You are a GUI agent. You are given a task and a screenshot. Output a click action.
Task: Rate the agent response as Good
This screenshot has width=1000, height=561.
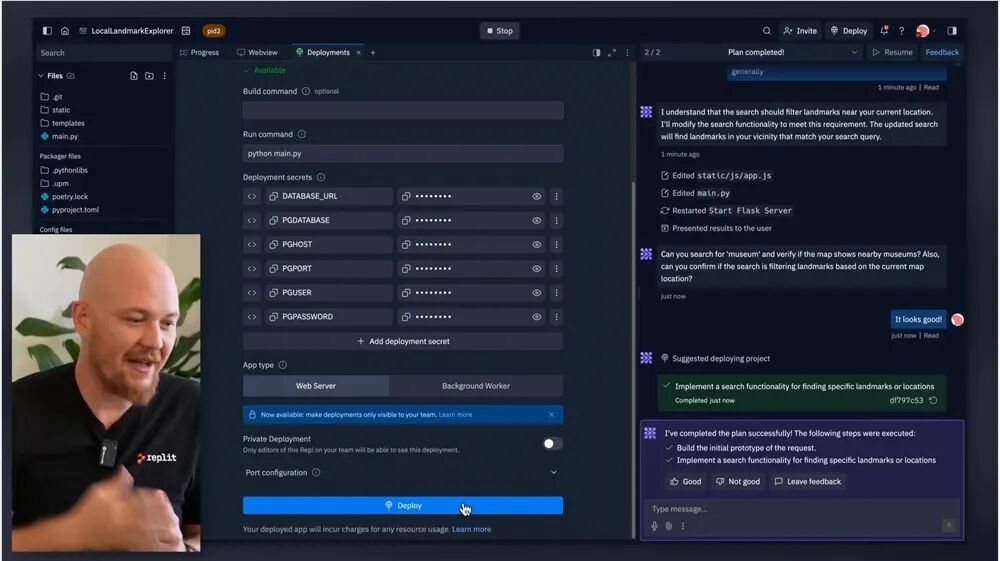[685, 481]
